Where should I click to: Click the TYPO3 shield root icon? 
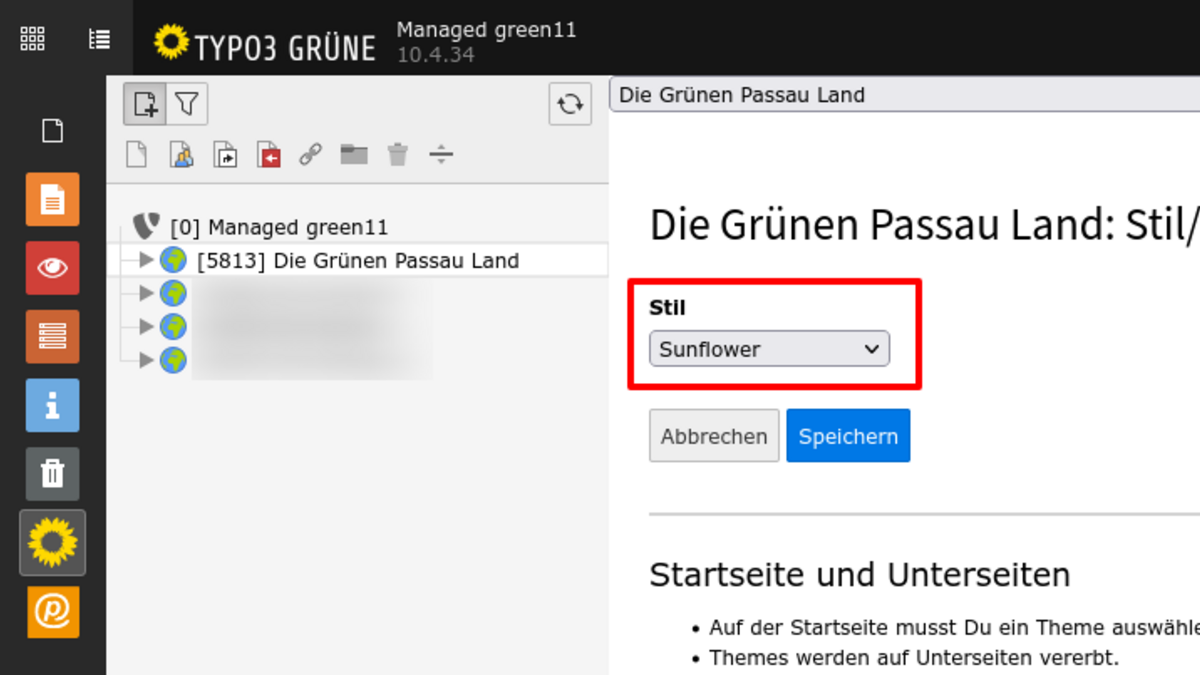pos(147,226)
